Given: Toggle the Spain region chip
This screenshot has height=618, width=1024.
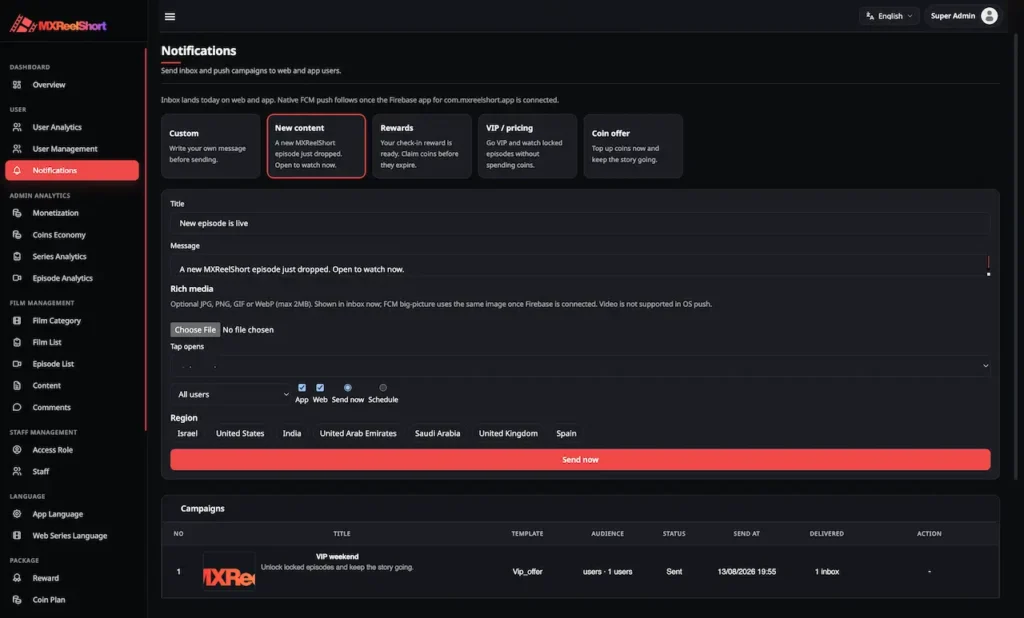Looking at the screenshot, I should click(566, 433).
